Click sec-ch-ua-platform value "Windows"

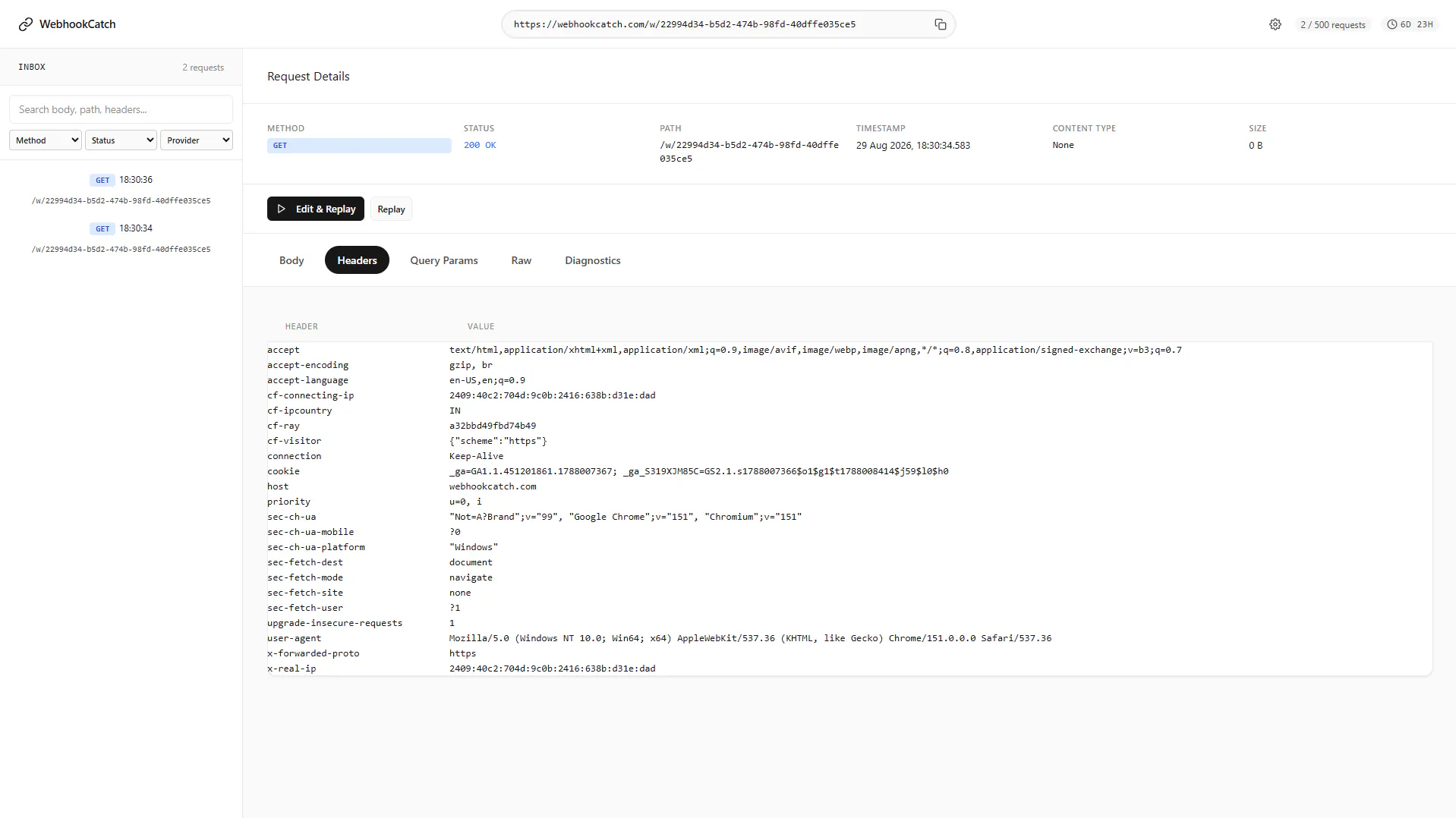[474, 547]
